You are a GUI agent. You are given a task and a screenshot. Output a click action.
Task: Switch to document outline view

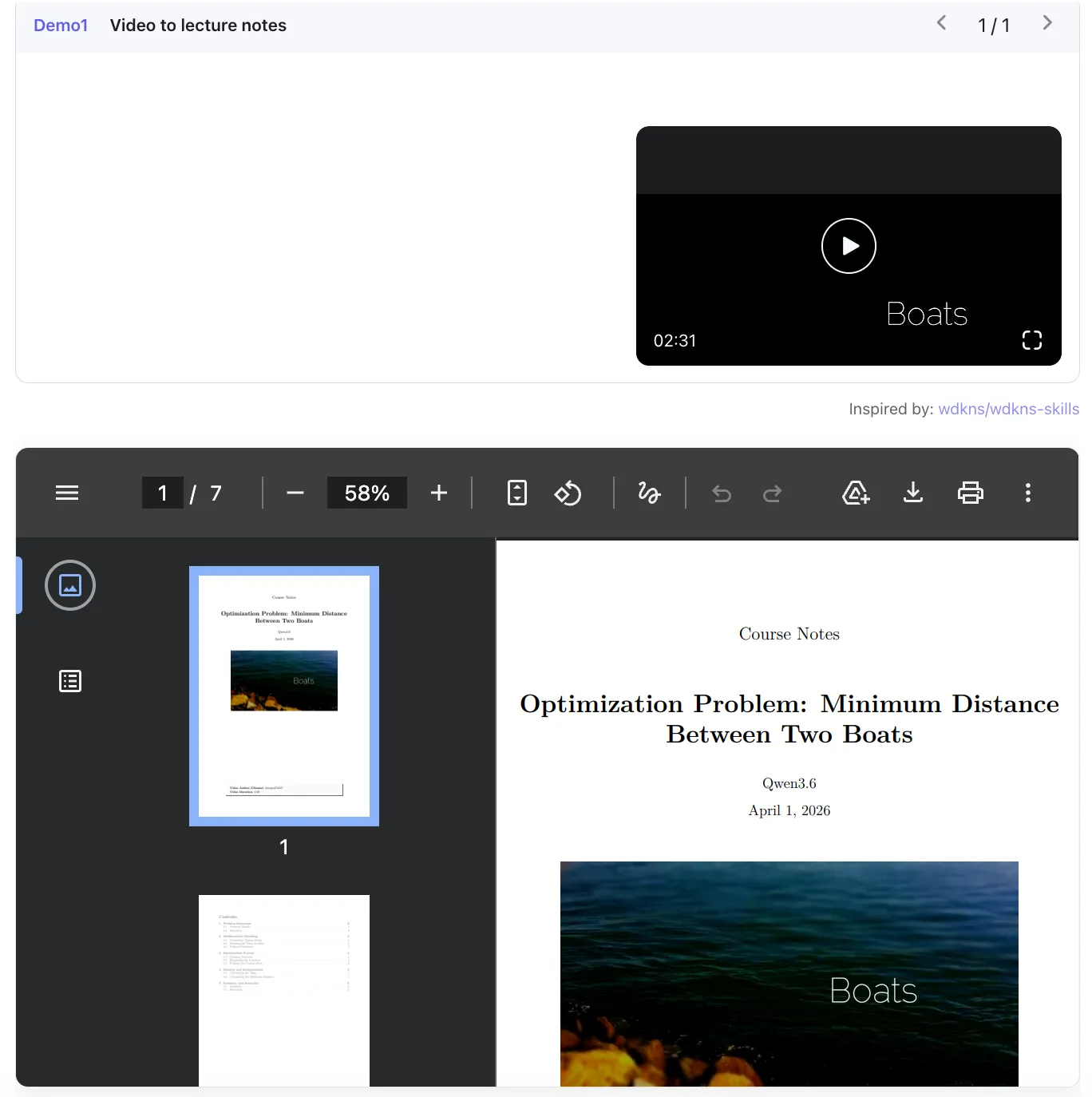coord(70,681)
